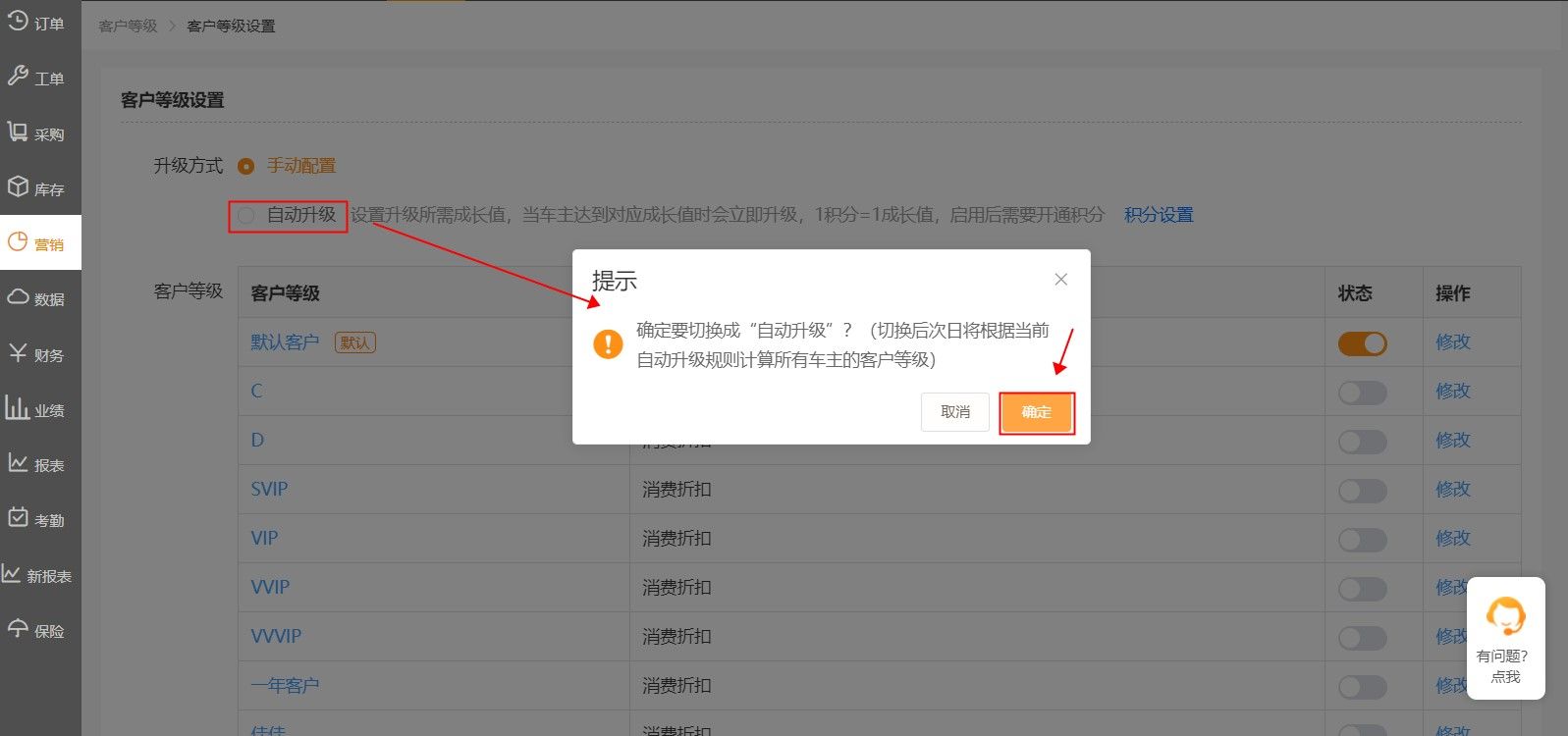Click 消费折扣 text in VVVIP row
The width and height of the screenshot is (1568, 736).
(676, 636)
